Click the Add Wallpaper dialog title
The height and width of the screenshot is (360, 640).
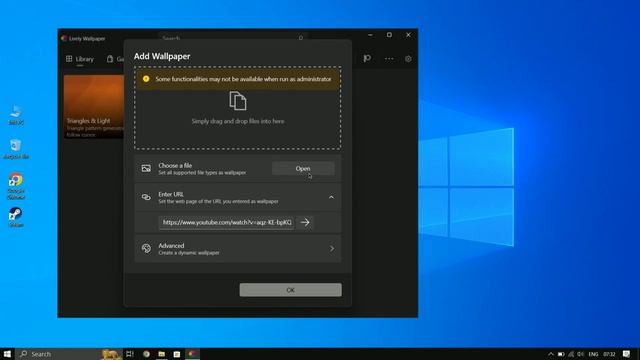[x=162, y=56]
